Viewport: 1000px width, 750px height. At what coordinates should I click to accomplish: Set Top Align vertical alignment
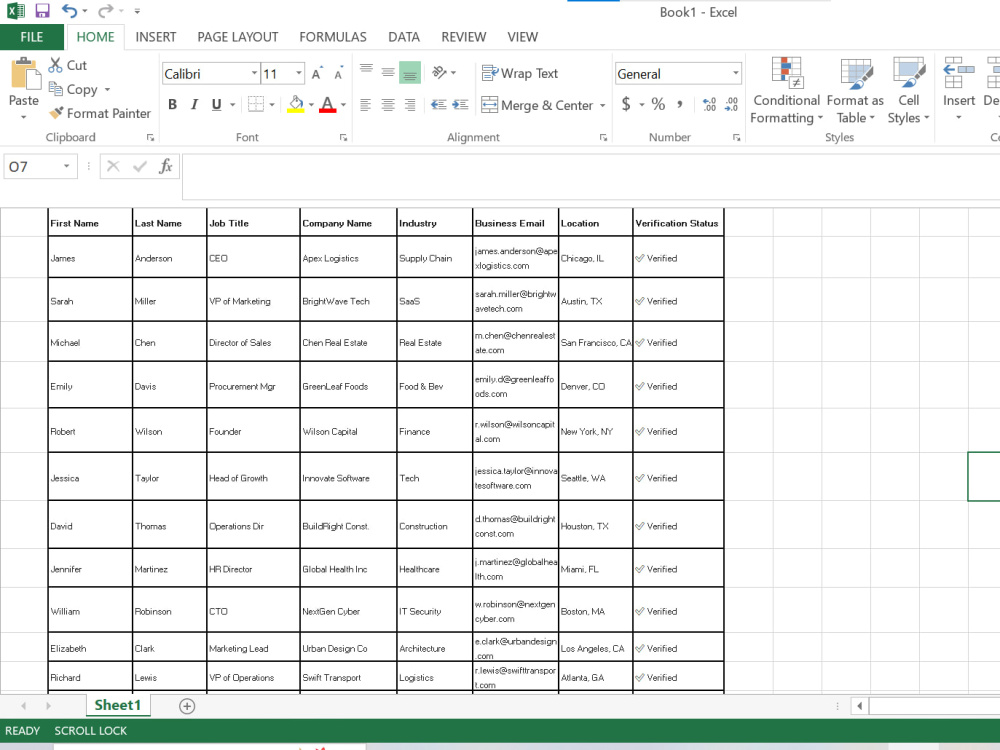(x=366, y=71)
